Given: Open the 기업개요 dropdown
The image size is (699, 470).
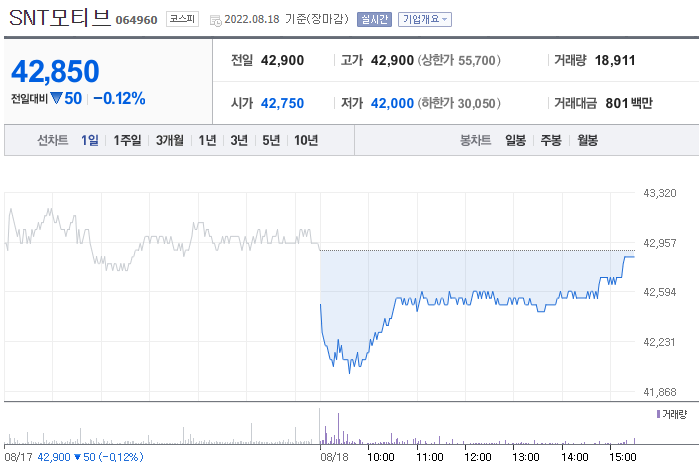Looking at the screenshot, I should tap(425, 19).
